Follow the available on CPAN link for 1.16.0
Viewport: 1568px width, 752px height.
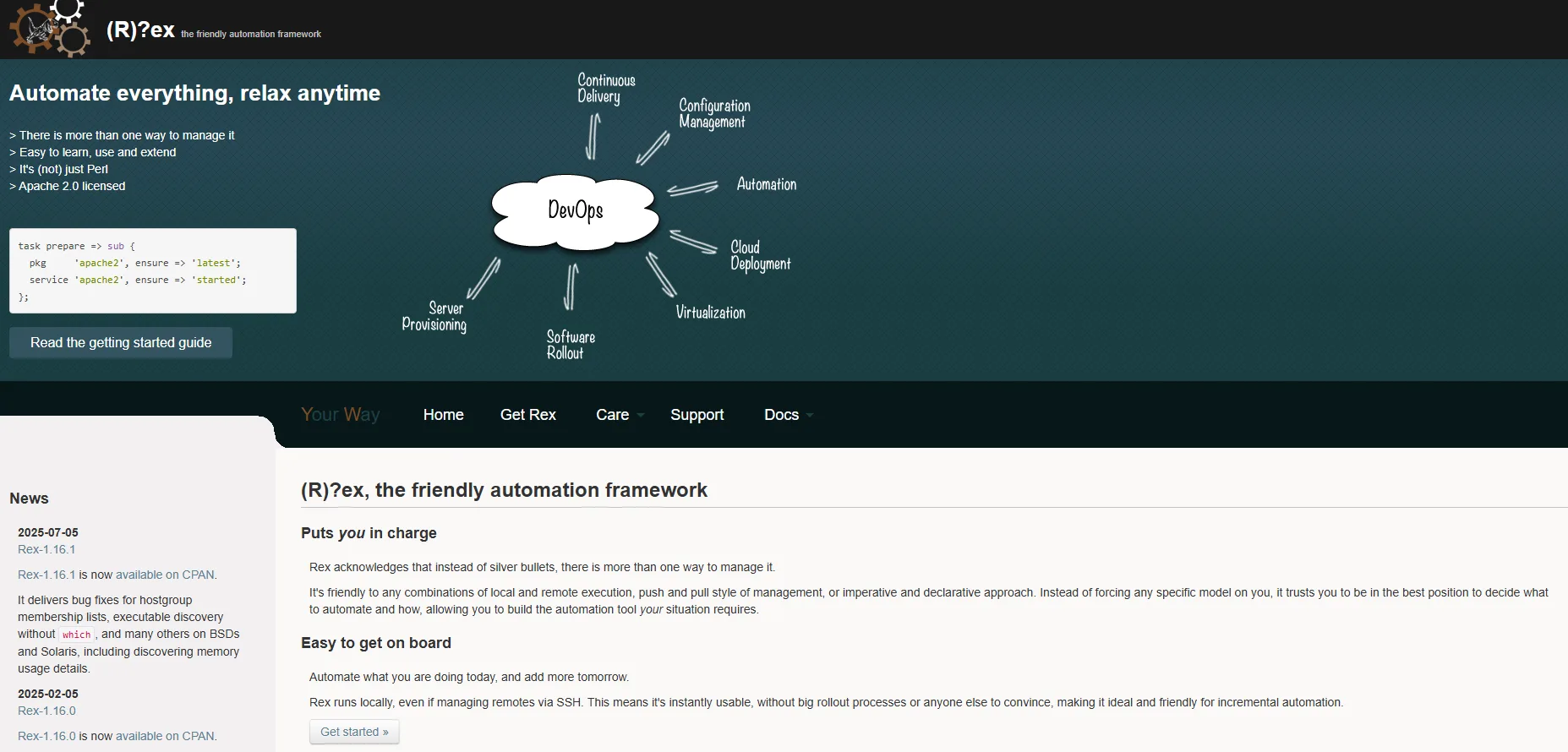[165, 736]
